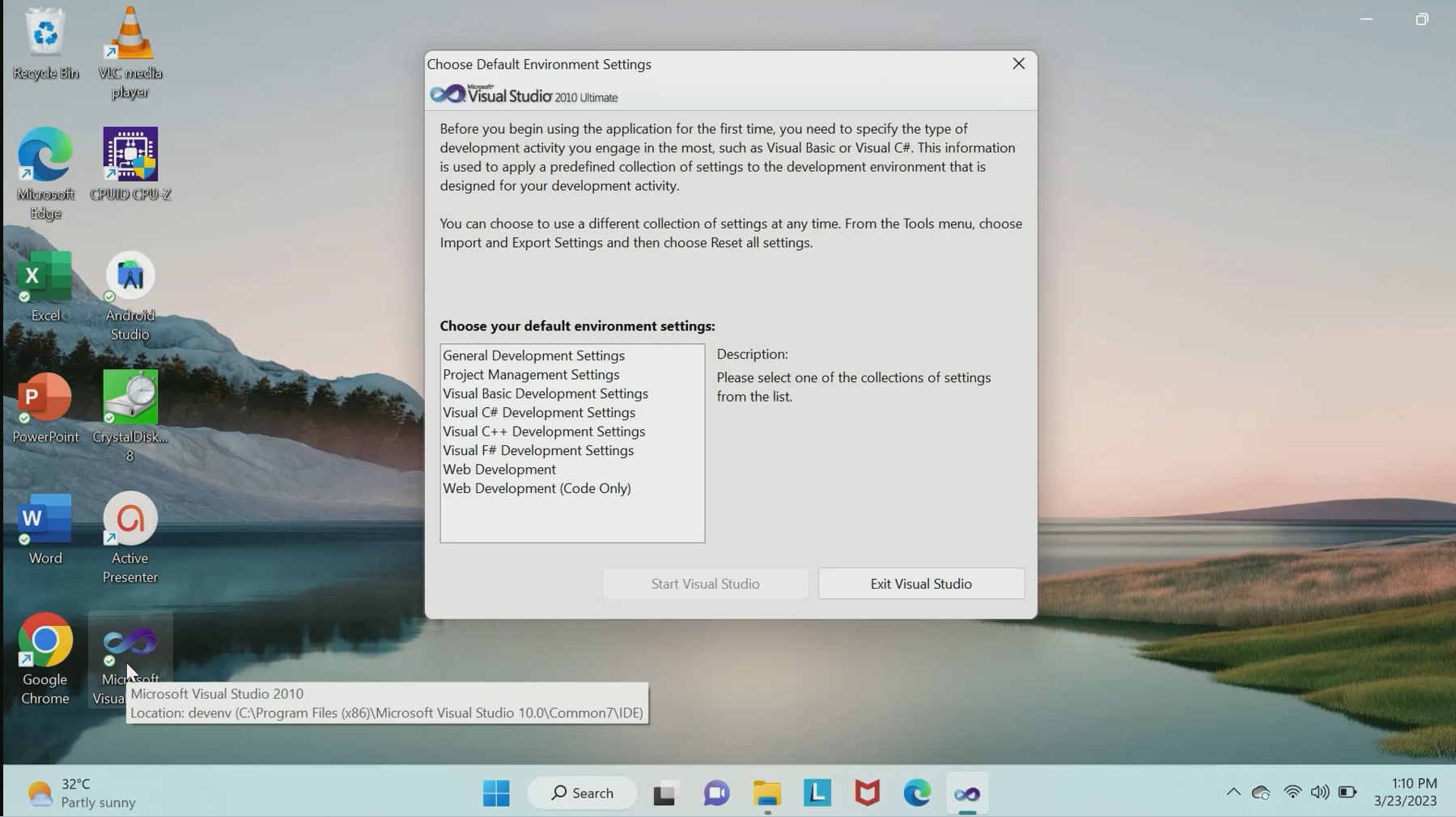
Task: Click the Visual Studio taskbar icon
Action: tap(967, 794)
